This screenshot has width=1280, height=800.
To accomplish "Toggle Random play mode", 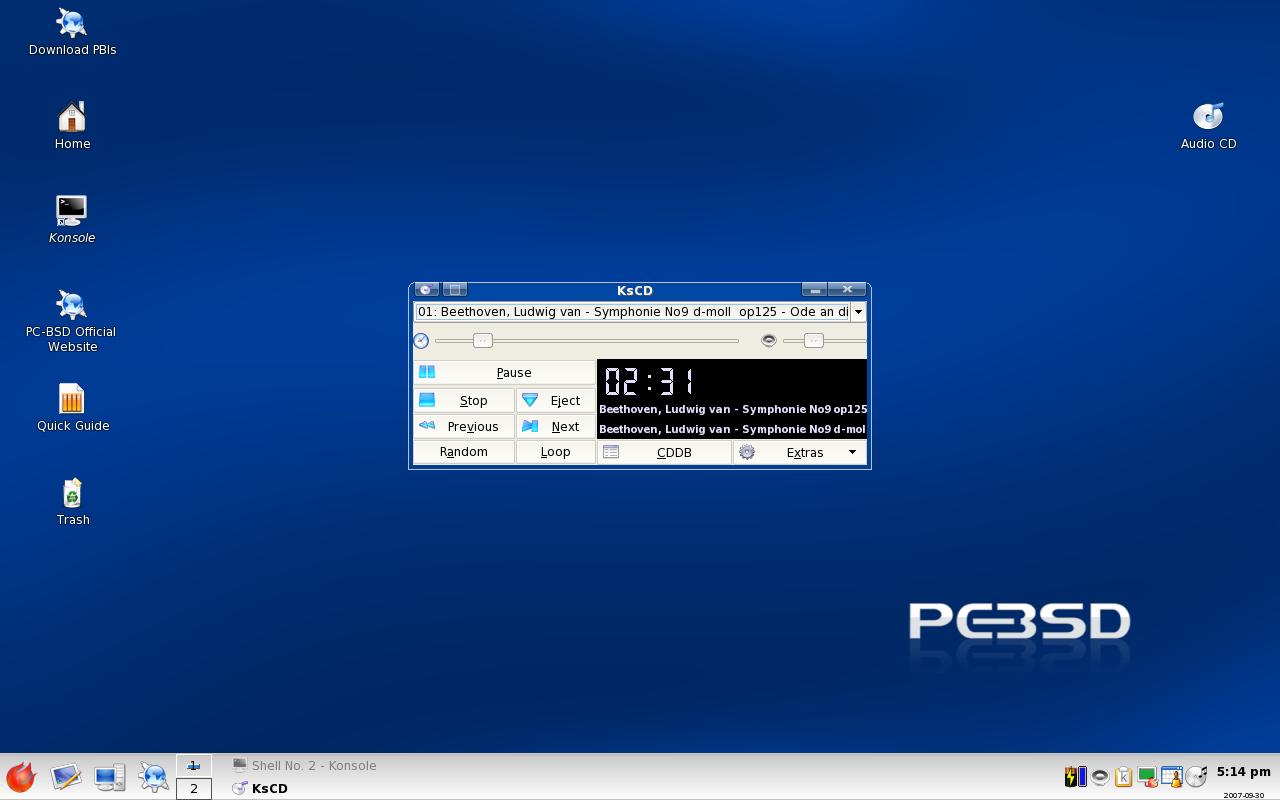I will 464,452.
